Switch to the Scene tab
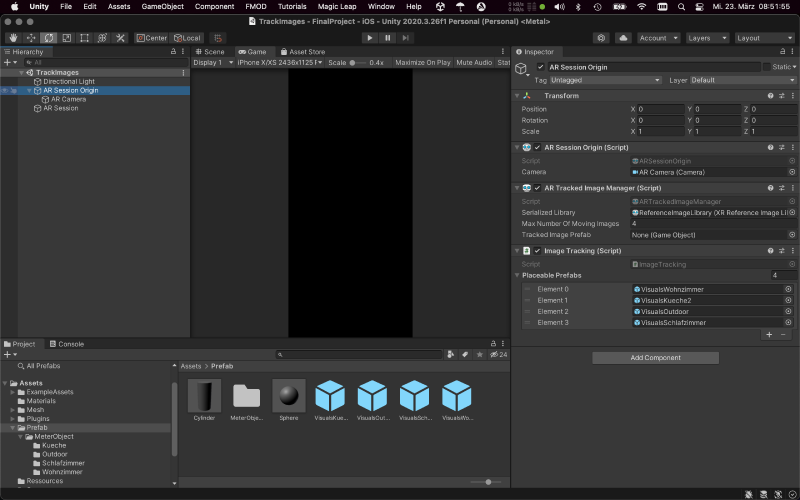 click(210, 52)
